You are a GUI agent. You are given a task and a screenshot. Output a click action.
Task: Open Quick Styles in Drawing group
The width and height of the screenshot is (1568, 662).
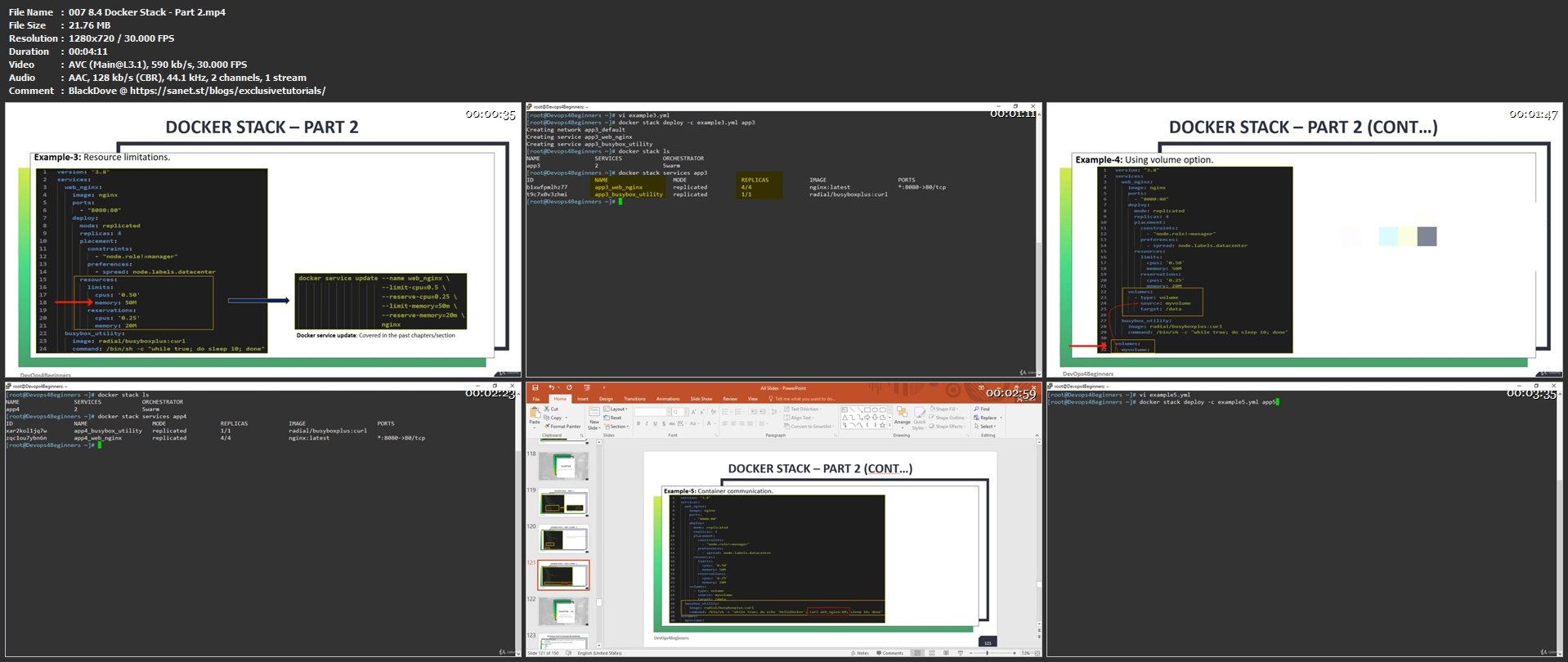(x=919, y=418)
